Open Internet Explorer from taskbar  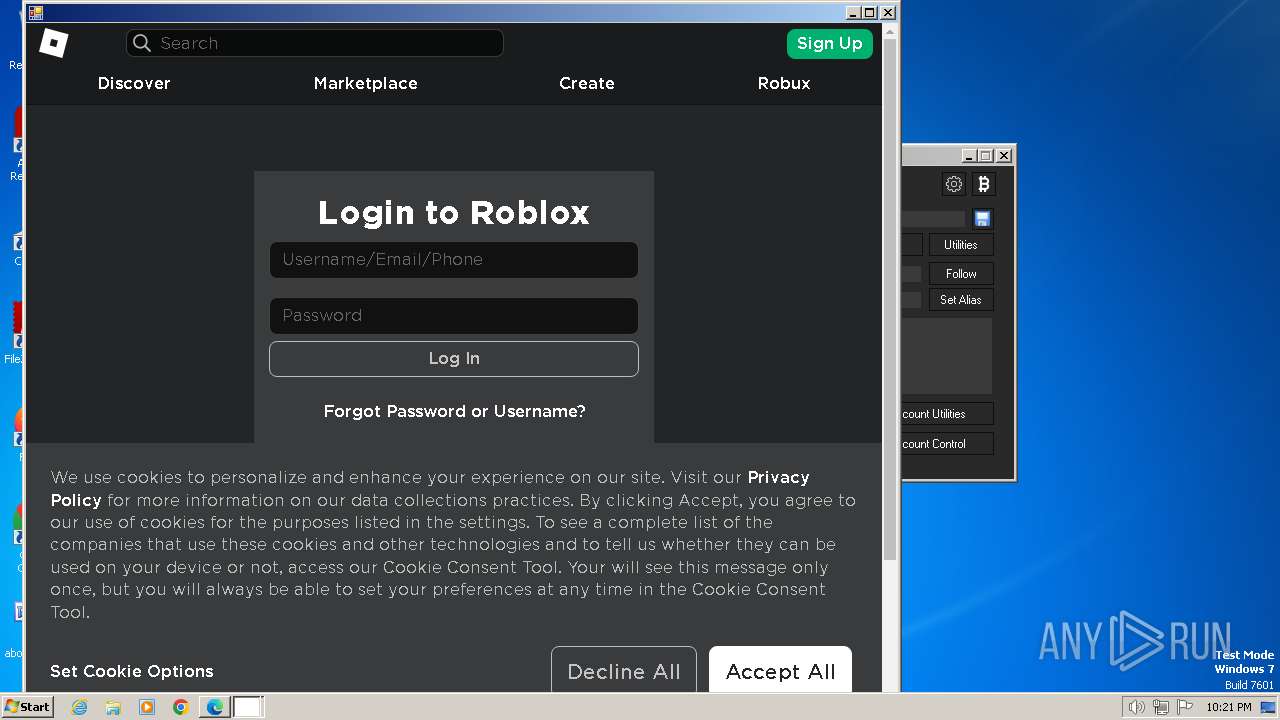click(80, 707)
